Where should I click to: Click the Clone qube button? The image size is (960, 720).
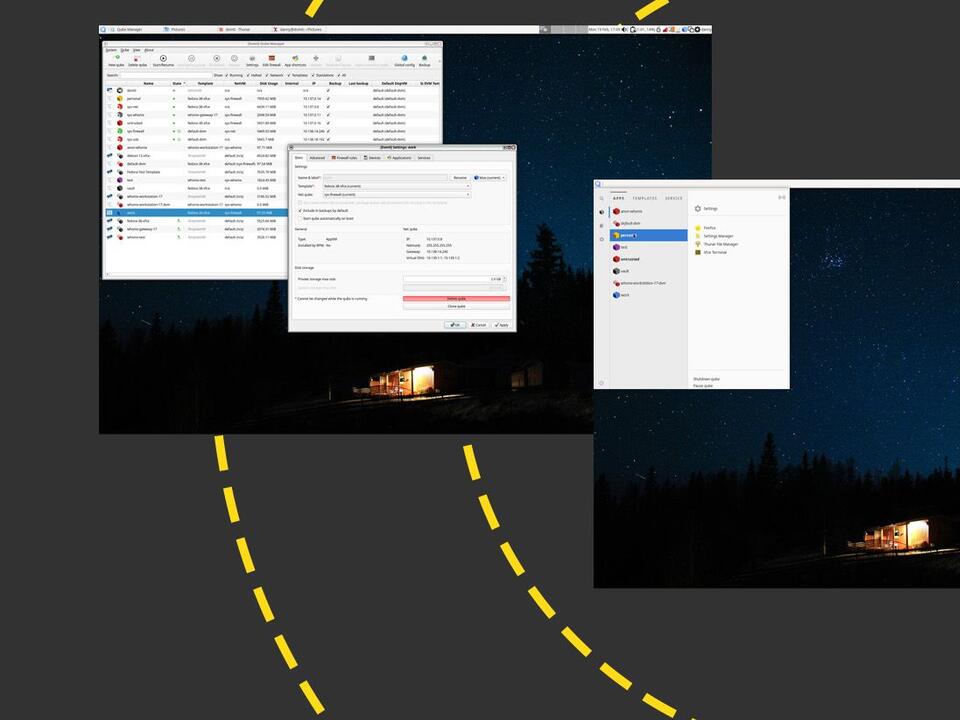click(457, 306)
